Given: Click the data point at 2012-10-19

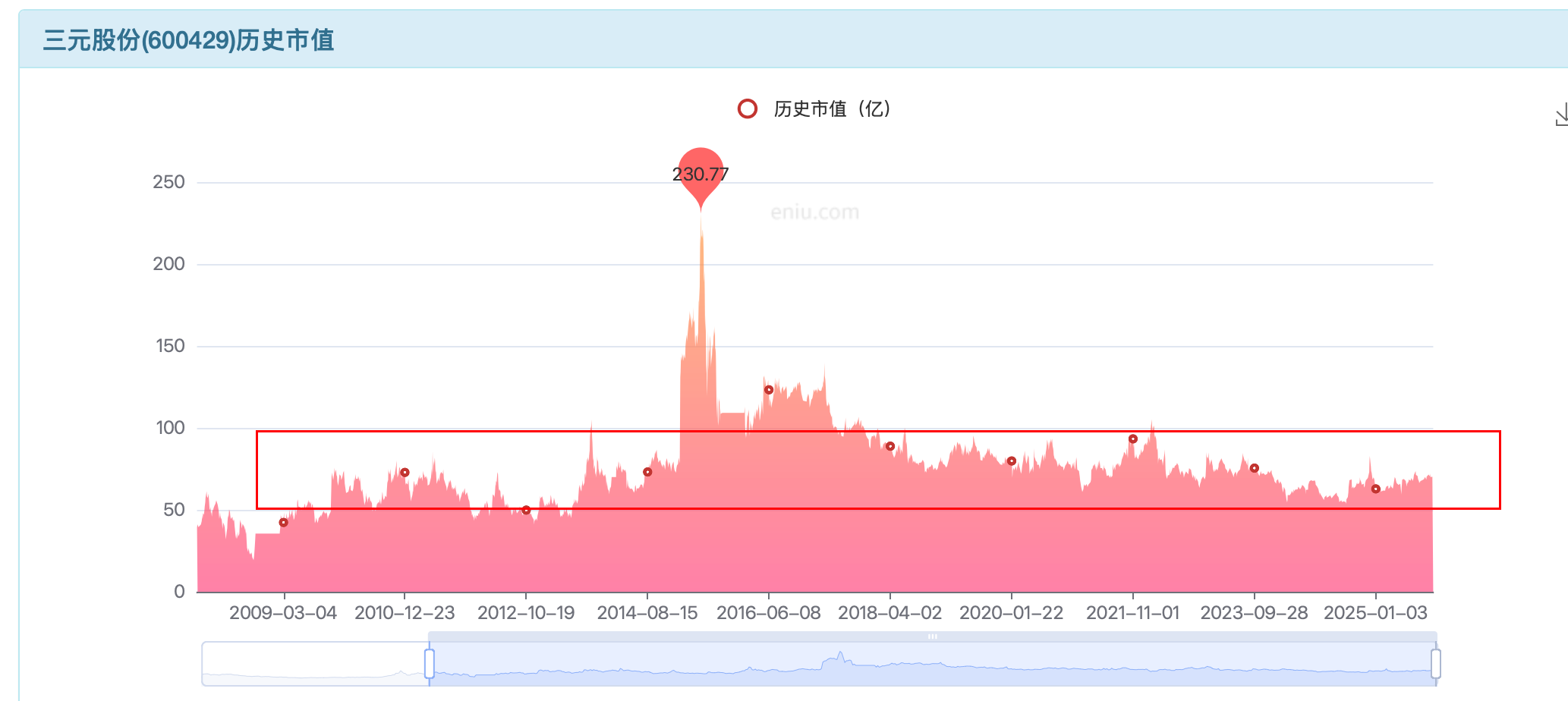Looking at the screenshot, I should coord(526,510).
